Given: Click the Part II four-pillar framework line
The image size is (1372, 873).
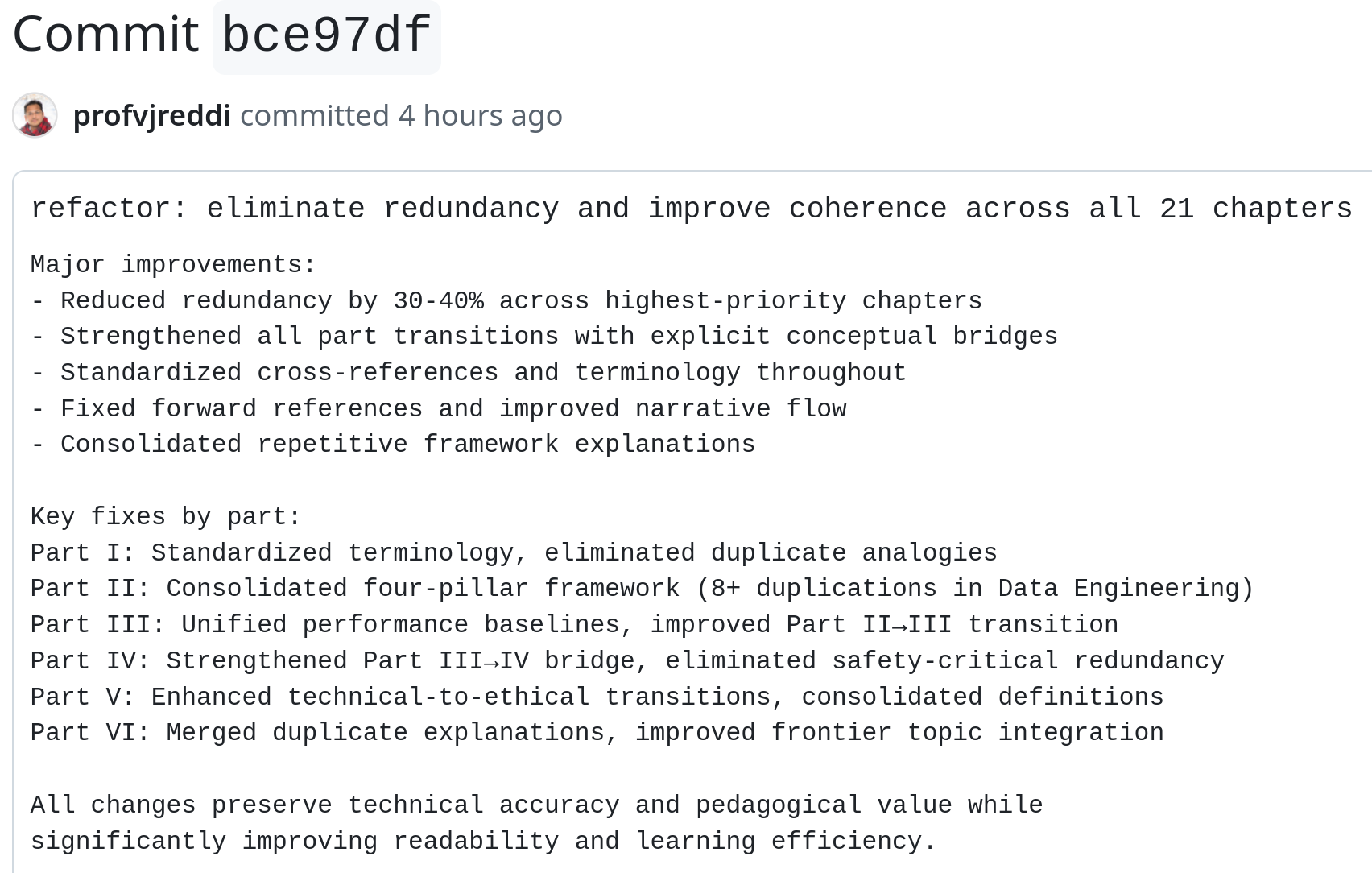Looking at the screenshot, I should point(642,589).
